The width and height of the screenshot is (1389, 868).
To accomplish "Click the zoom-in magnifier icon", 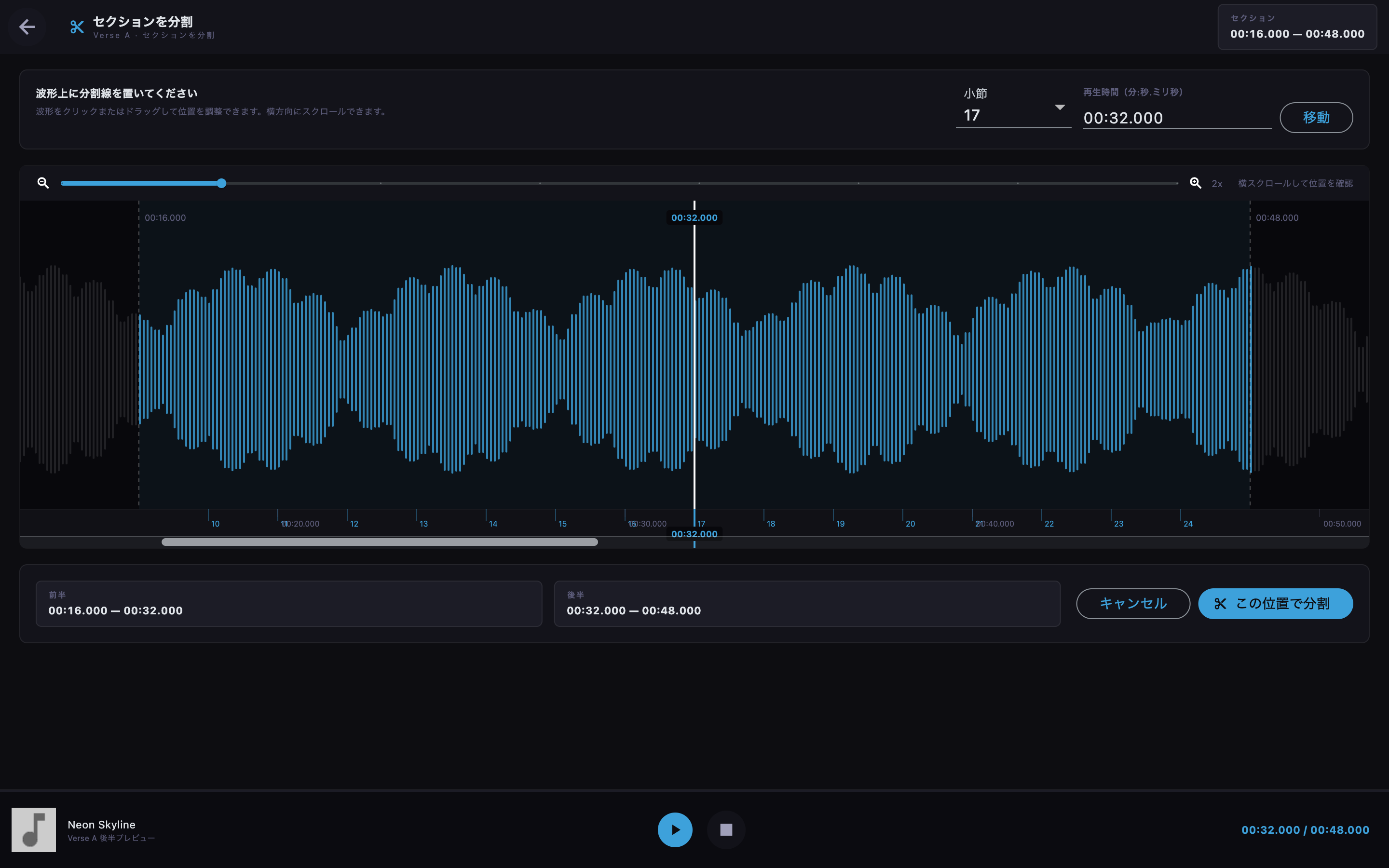I will [1196, 183].
